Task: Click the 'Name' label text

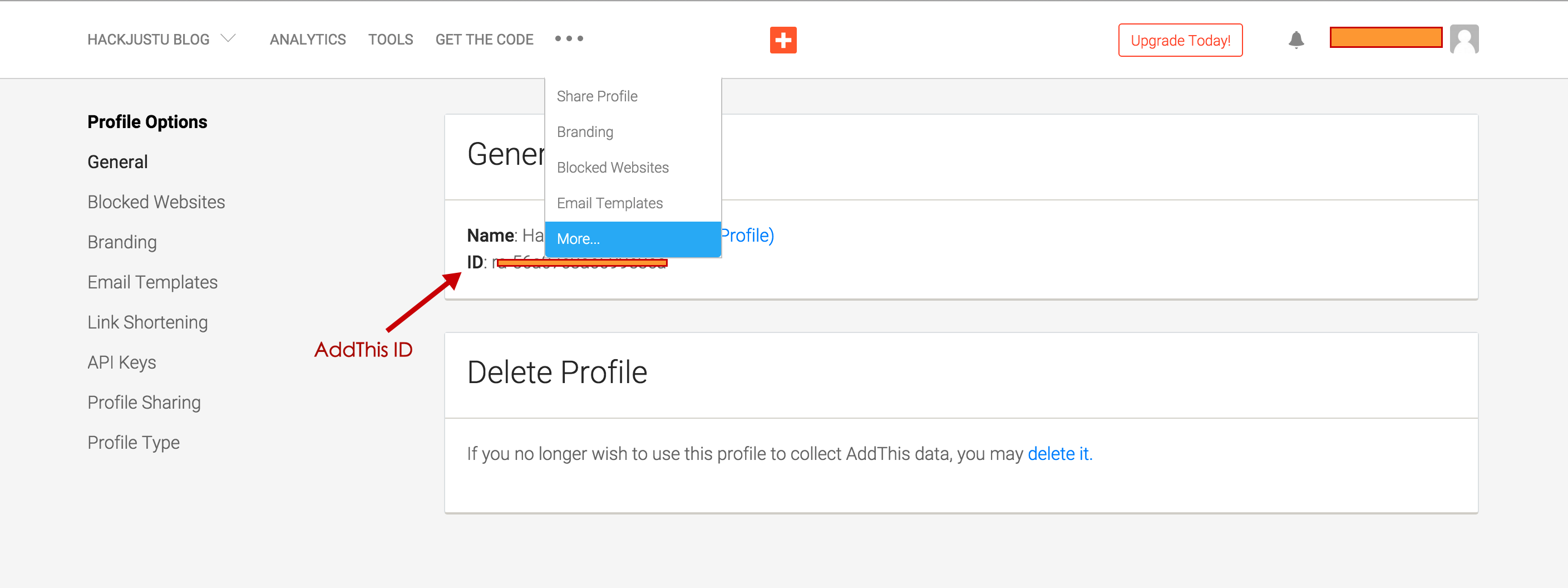Action: point(490,235)
